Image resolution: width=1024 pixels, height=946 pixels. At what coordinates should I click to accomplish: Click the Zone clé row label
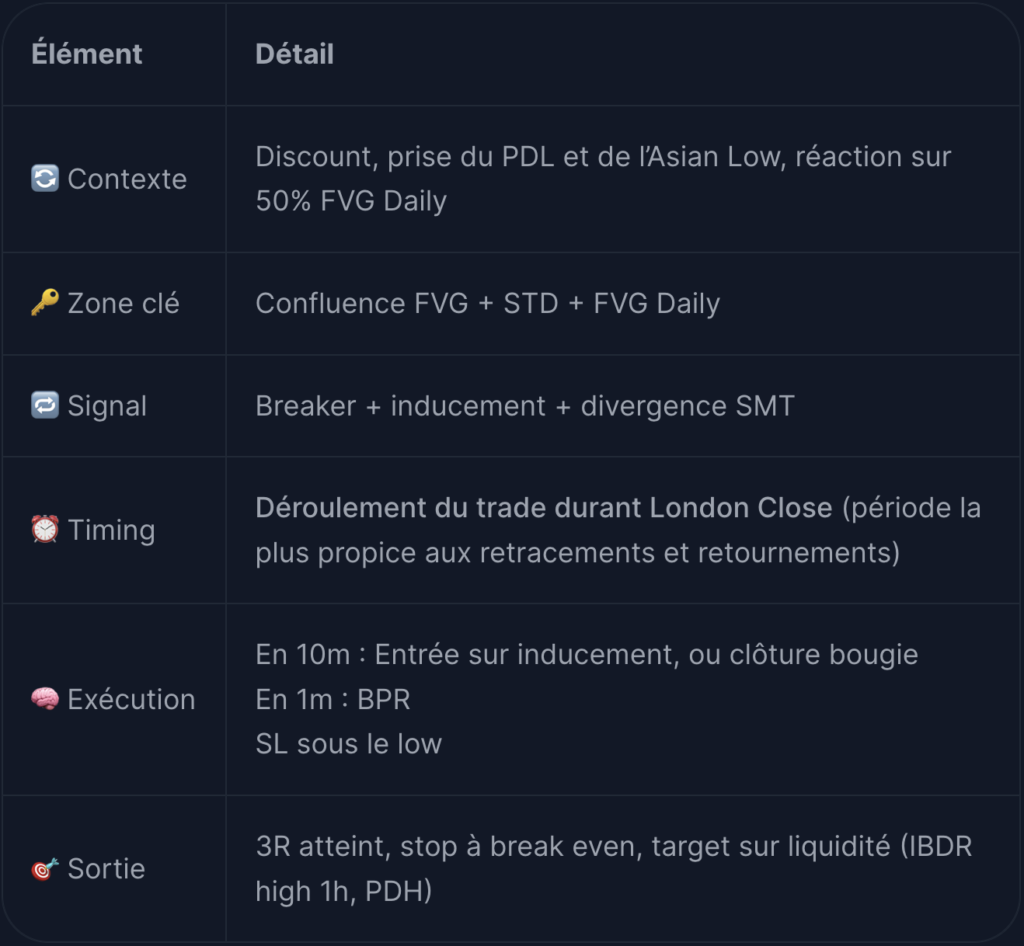point(123,303)
